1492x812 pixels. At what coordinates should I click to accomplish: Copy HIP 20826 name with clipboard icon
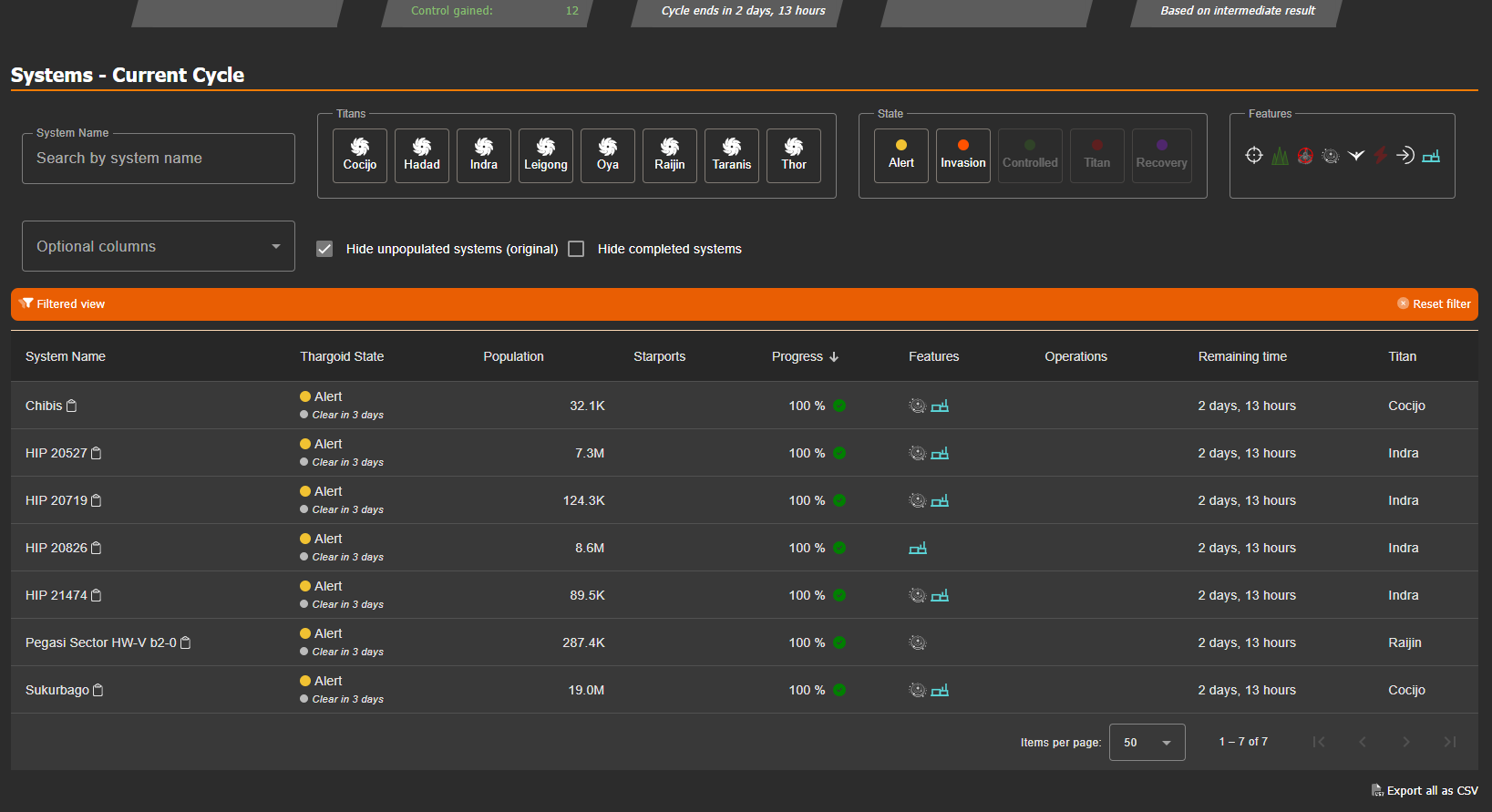pos(97,548)
